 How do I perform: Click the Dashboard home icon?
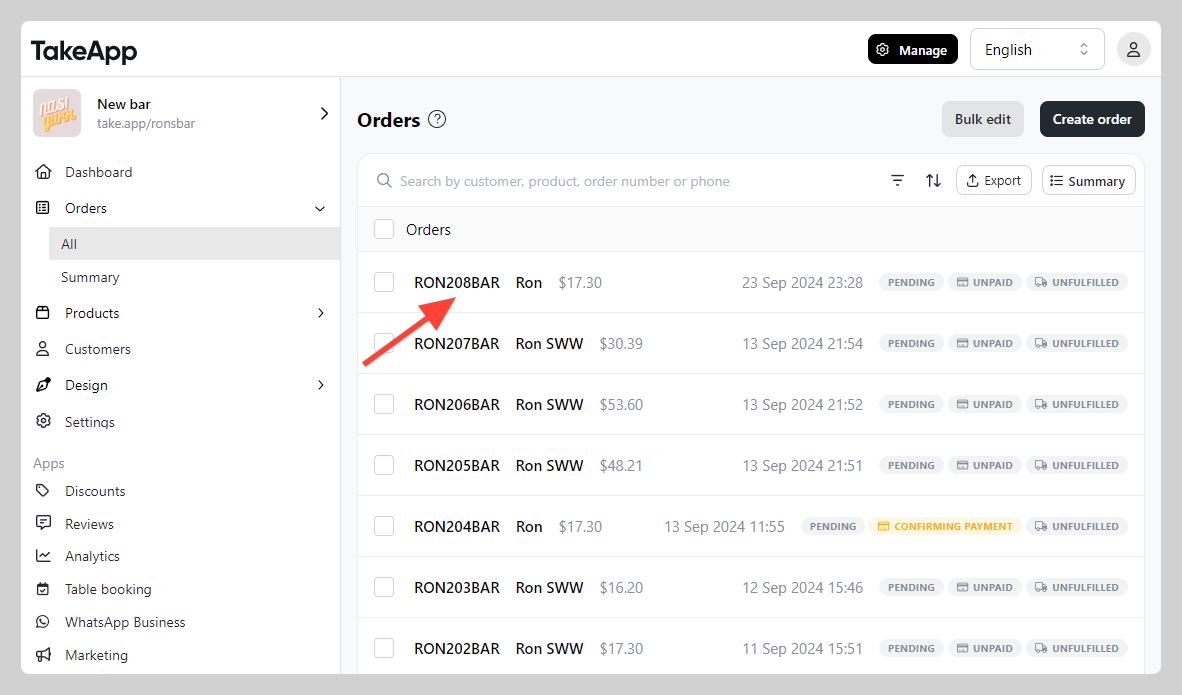point(44,172)
